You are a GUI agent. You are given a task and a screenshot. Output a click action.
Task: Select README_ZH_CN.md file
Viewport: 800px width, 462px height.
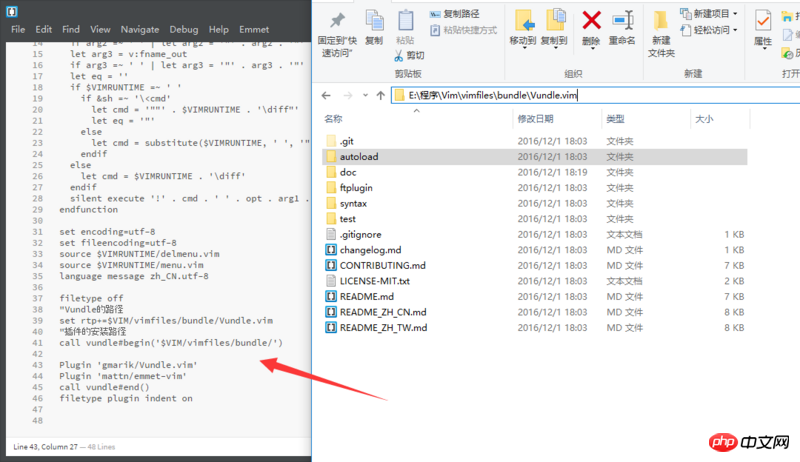tap(535, 312)
